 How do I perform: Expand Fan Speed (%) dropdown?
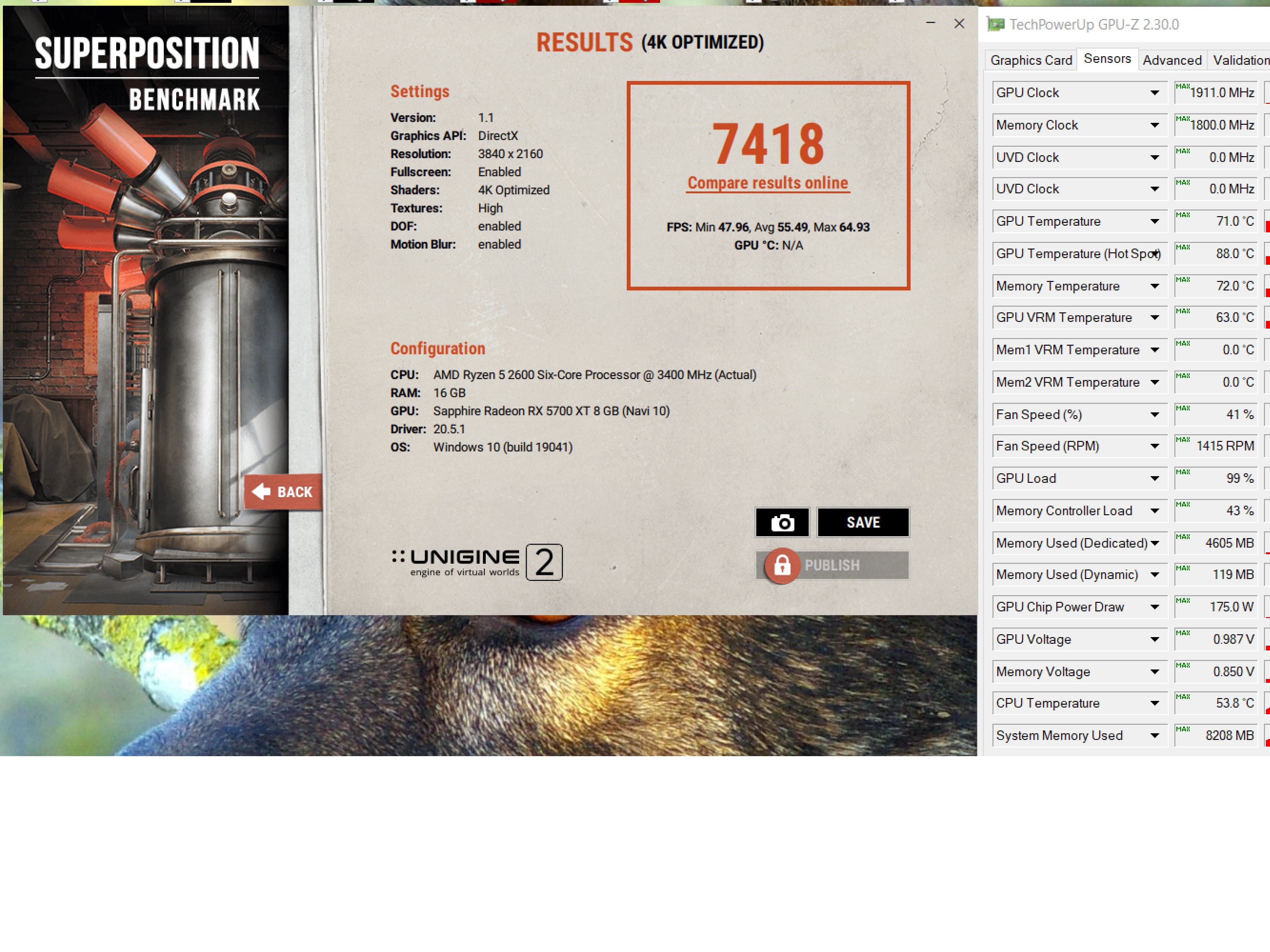[1155, 415]
